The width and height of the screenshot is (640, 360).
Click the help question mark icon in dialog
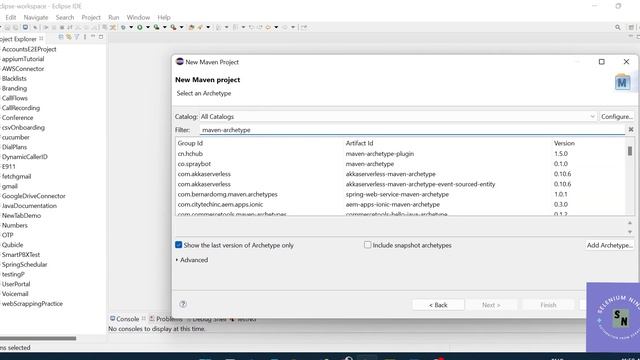183,304
